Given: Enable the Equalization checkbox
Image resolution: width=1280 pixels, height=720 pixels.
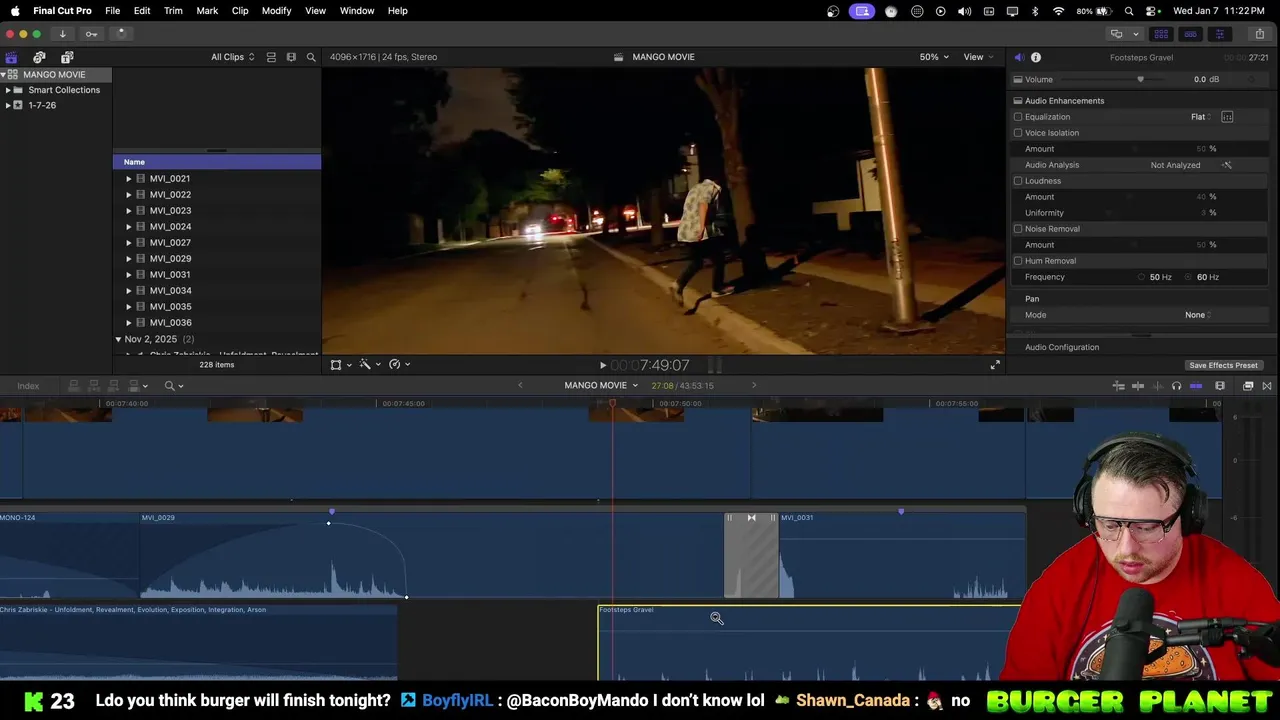Looking at the screenshot, I should pyautogui.click(x=1018, y=117).
